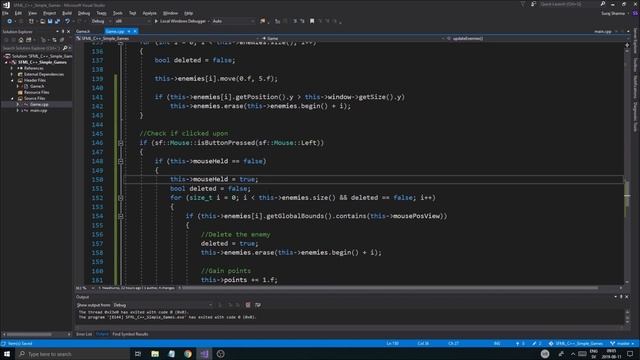Open the x86 platform dropdown
The image size is (640, 360).
pos(133,21)
